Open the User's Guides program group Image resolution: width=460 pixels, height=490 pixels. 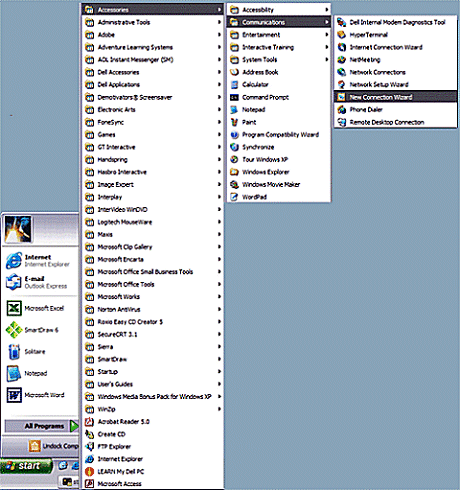tap(153, 384)
